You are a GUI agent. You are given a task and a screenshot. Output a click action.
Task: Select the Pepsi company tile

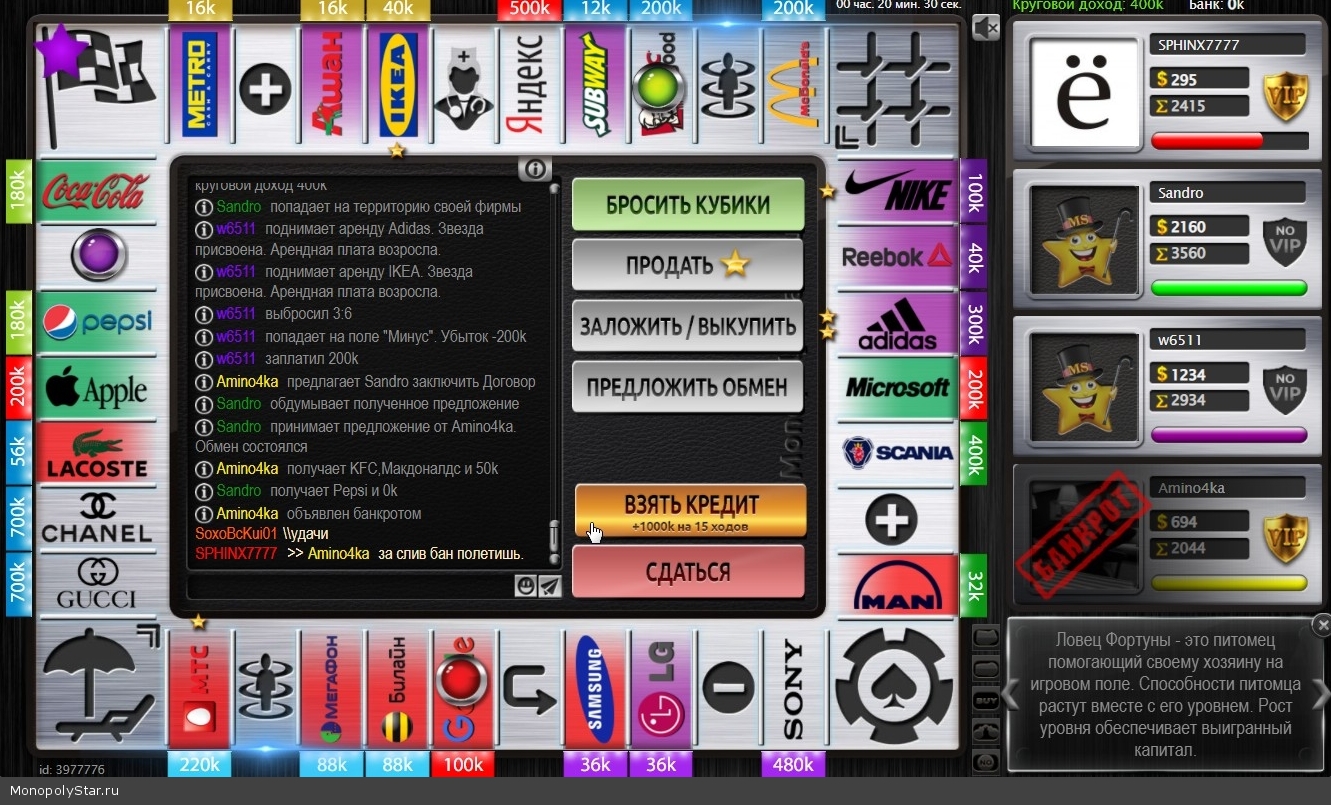pos(97,322)
